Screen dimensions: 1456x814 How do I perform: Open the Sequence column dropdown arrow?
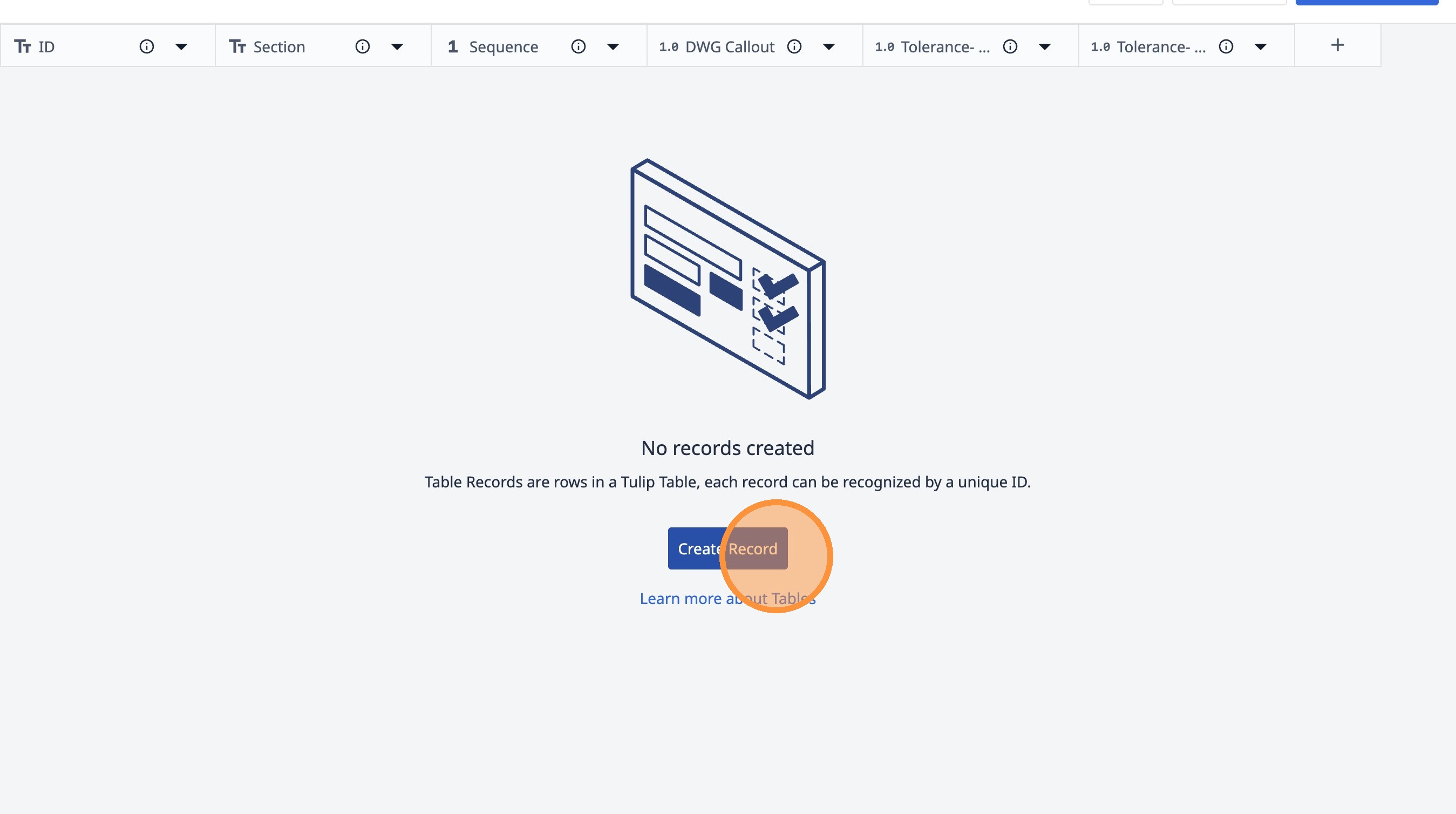pos(613,47)
